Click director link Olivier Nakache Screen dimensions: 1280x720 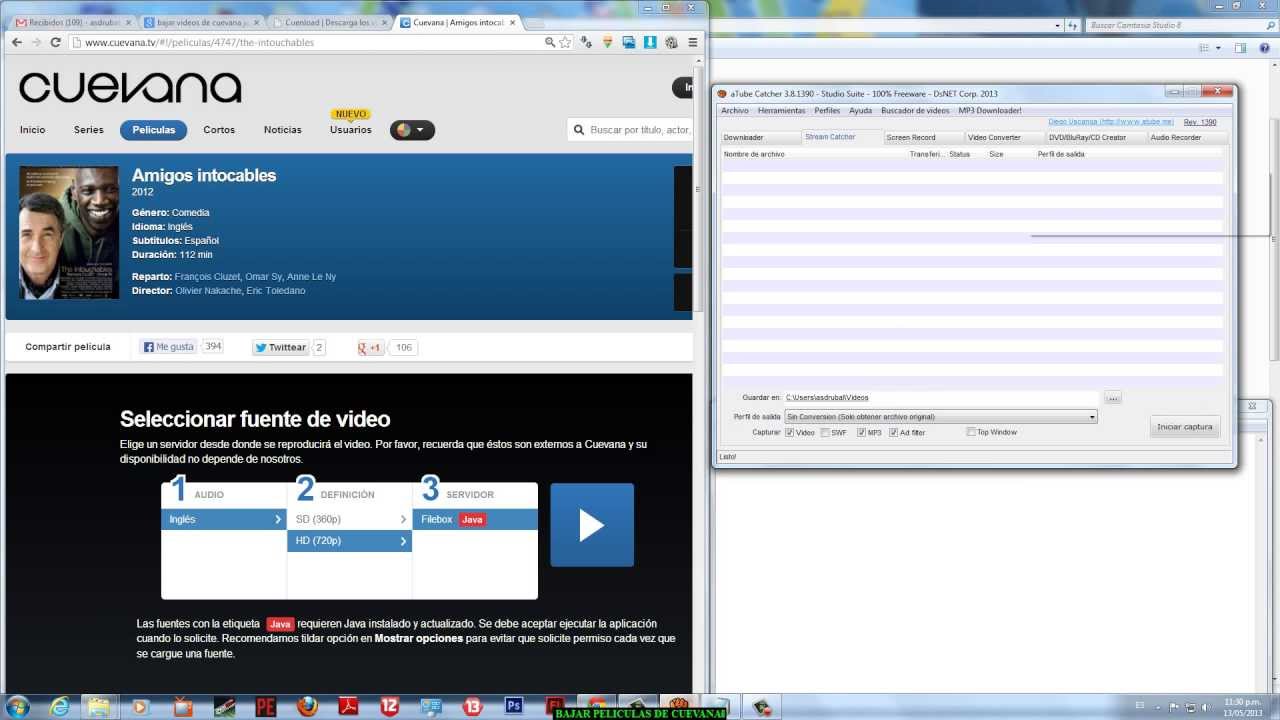(x=208, y=291)
